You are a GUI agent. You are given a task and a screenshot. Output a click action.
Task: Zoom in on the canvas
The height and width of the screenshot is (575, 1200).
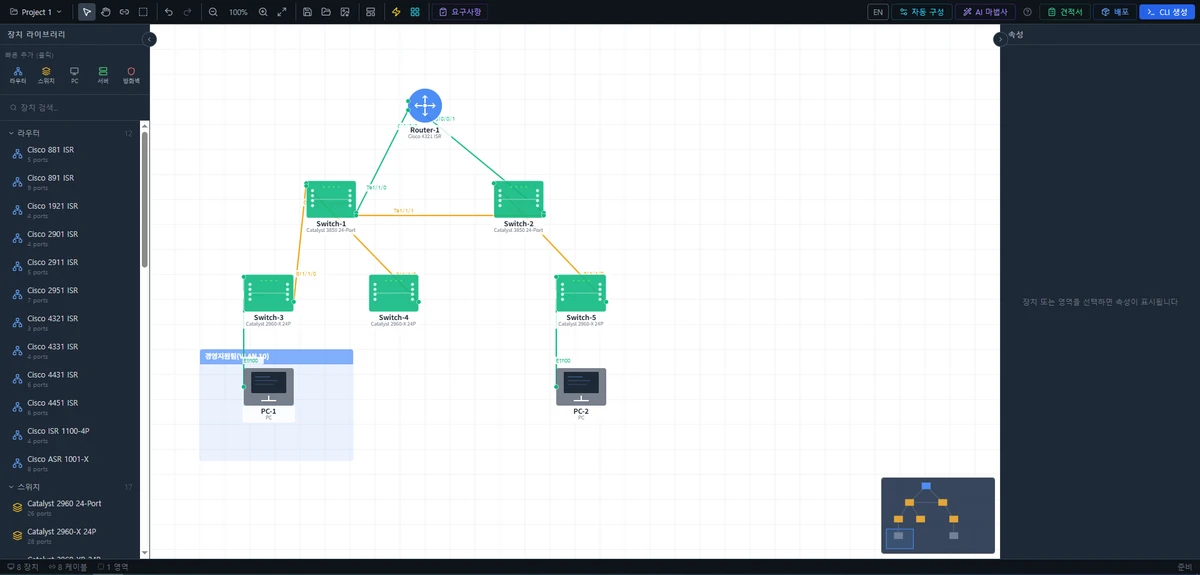coord(263,12)
